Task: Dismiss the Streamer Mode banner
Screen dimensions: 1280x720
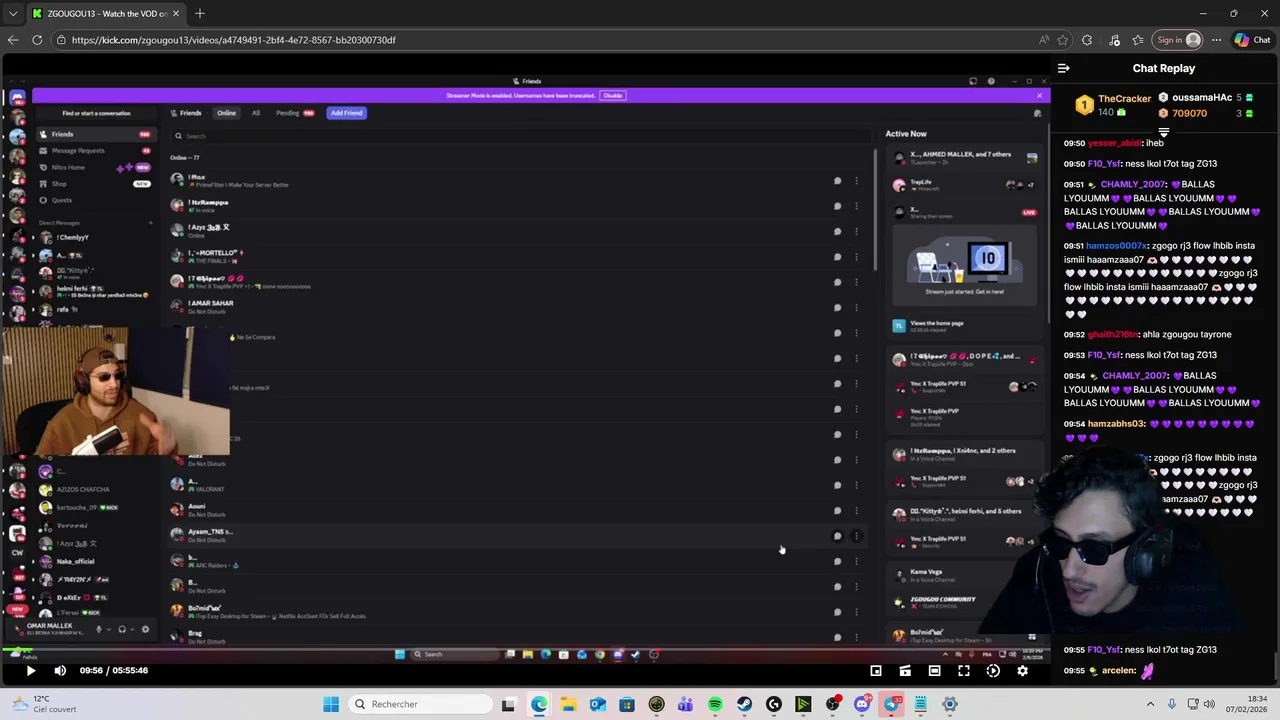Action: (1039, 96)
